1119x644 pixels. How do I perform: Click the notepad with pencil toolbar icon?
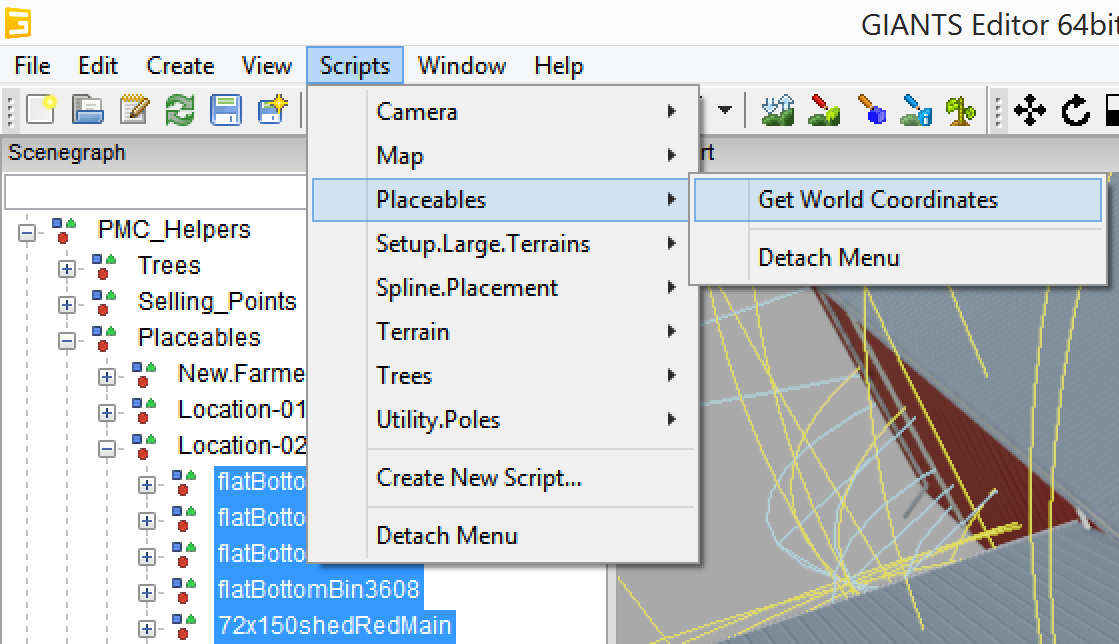(134, 110)
